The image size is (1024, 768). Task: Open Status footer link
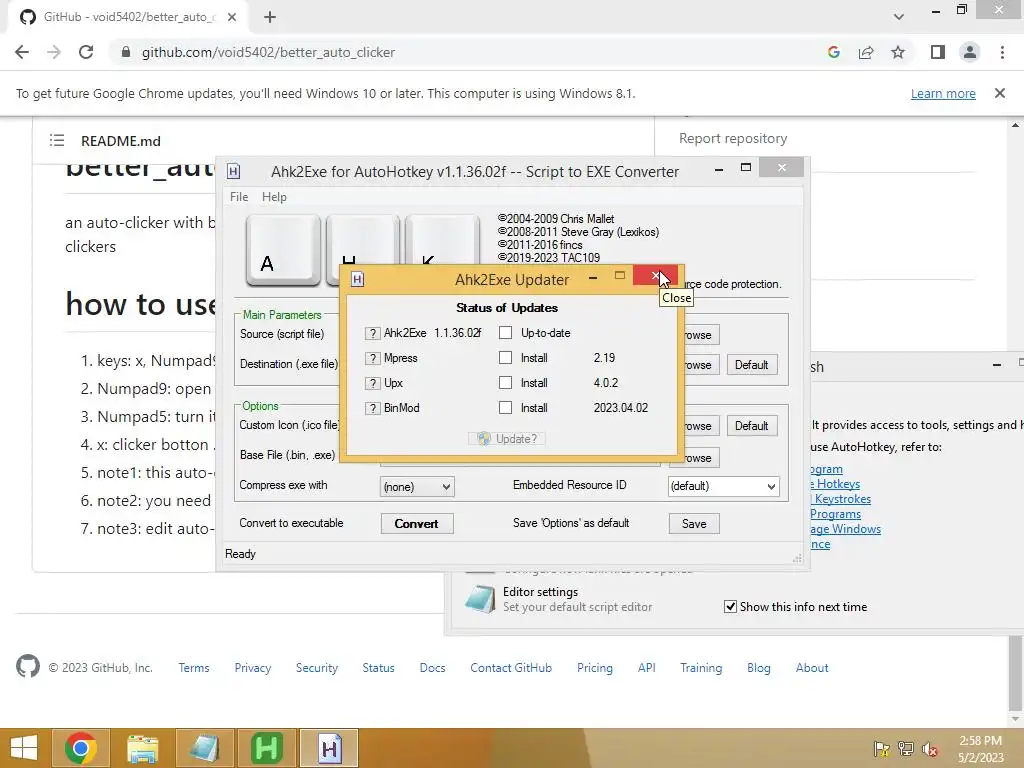point(379,667)
